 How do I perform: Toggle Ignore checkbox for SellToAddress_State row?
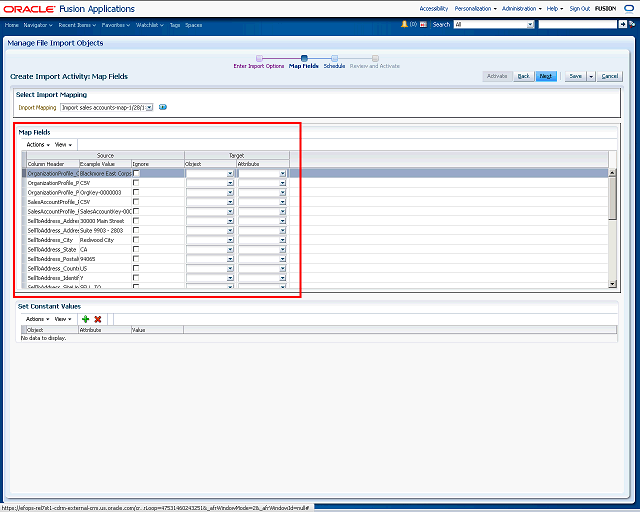[x=136, y=249]
